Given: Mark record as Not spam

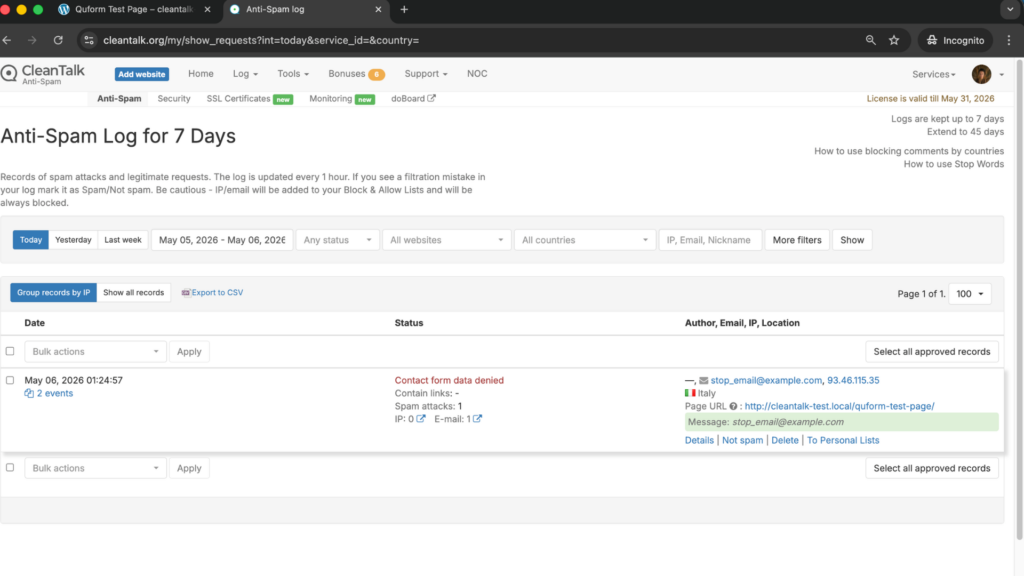Looking at the screenshot, I should tap(743, 440).
